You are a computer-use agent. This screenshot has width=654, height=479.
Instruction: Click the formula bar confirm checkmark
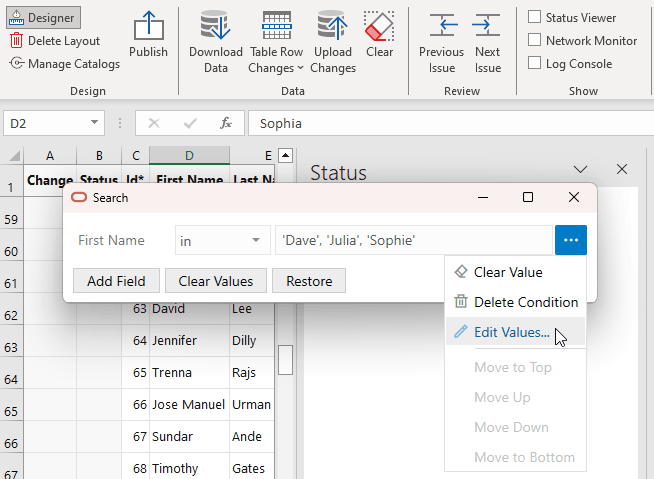190,123
